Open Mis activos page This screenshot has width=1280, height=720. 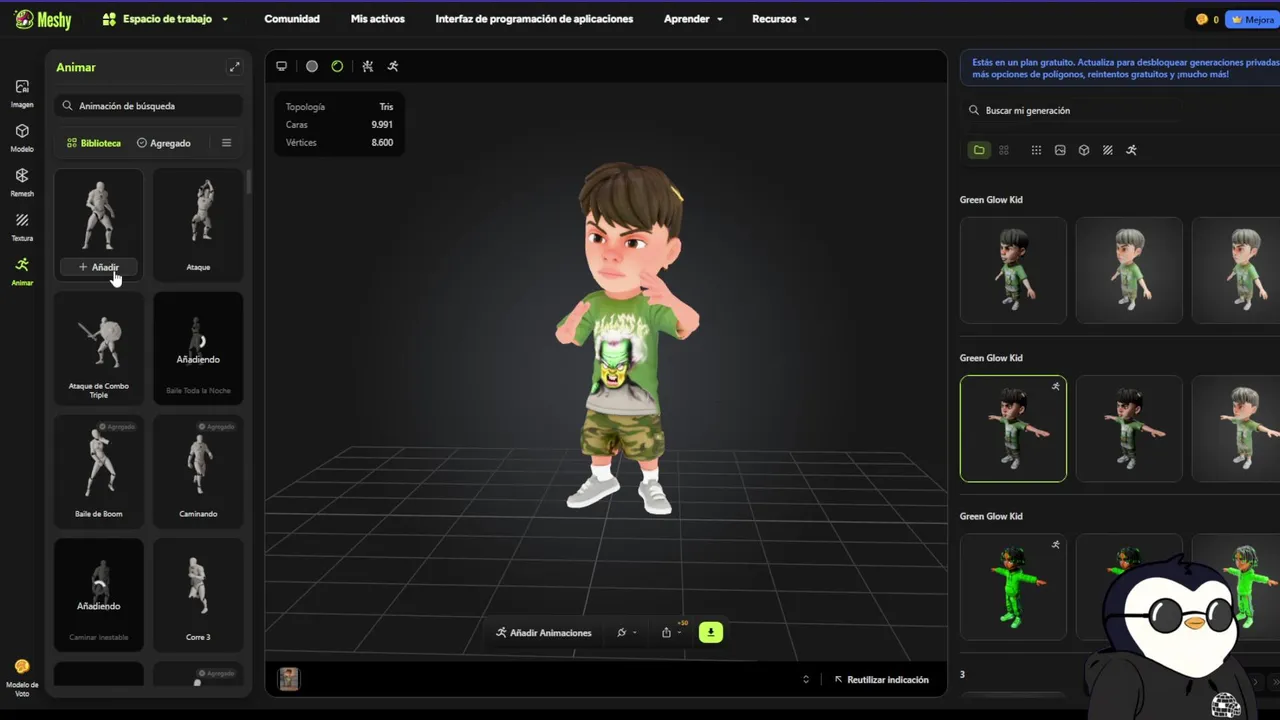(378, 19)
